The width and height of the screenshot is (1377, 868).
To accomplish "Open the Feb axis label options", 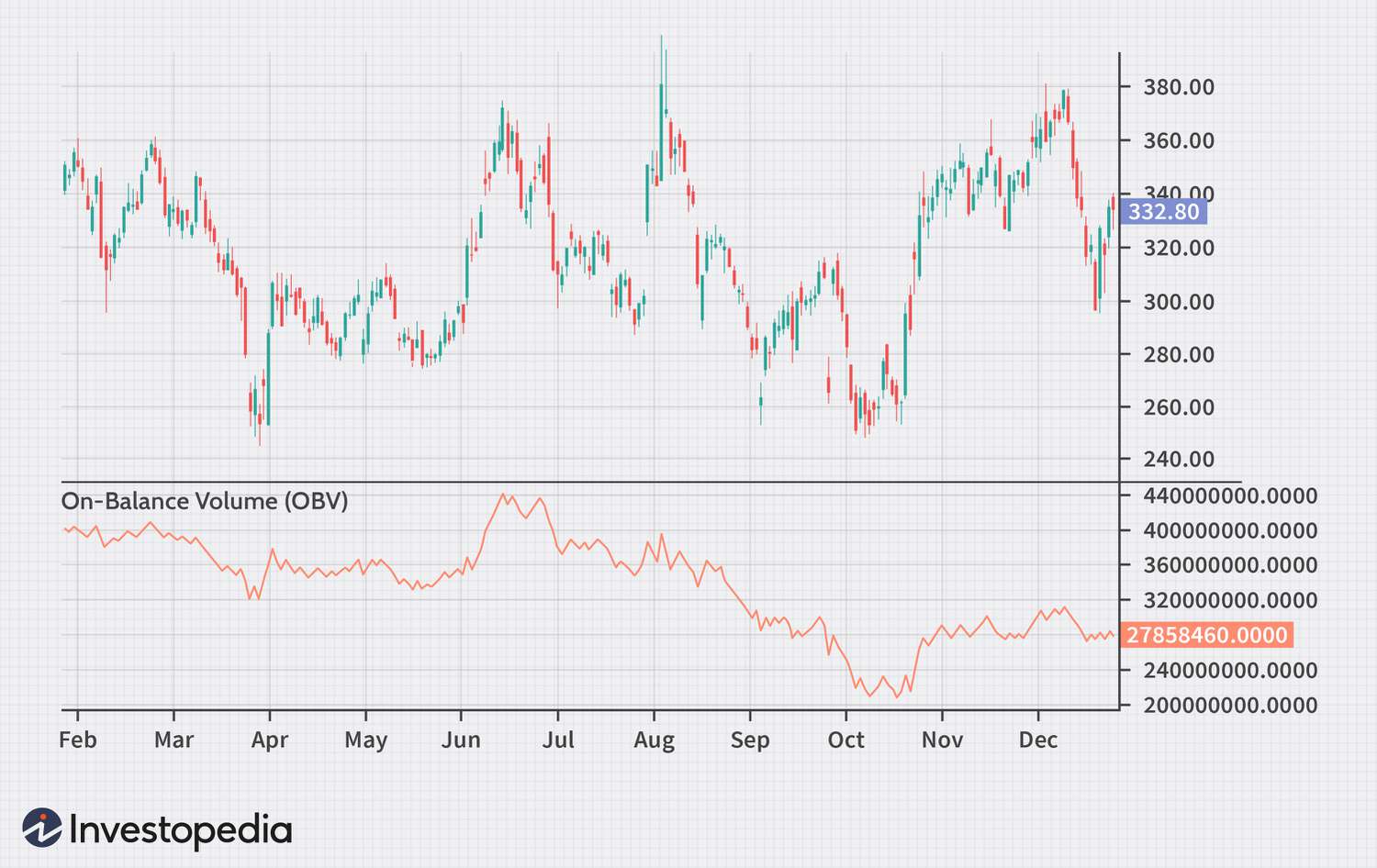I will click(x=78, y=739).
